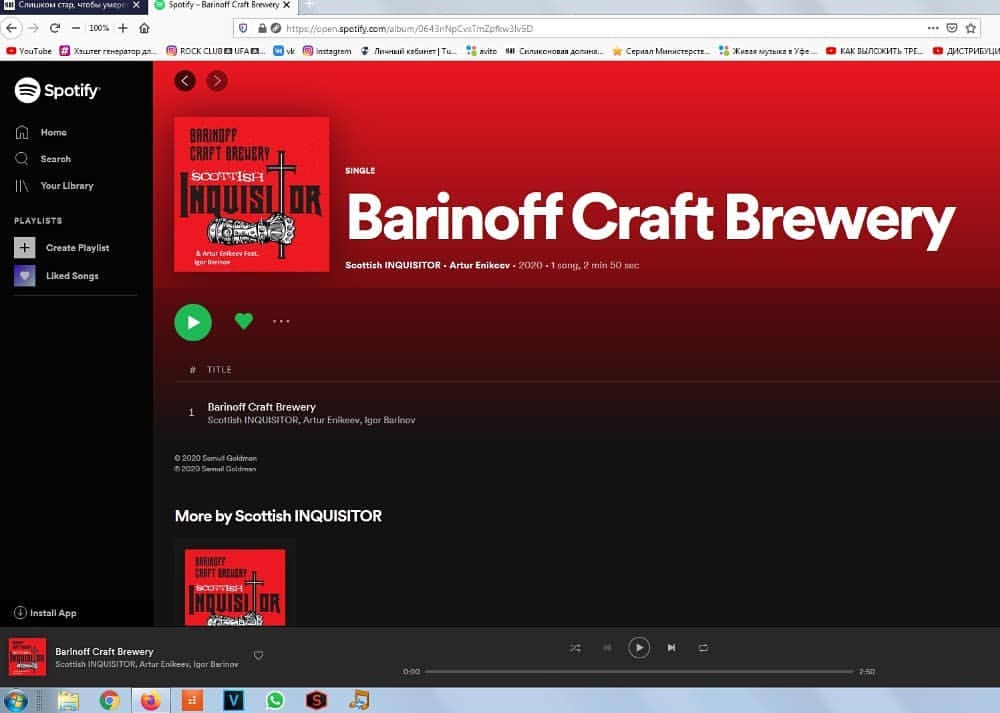Click the now-playing song title in player bar
Image resolution: width=1000 pixels, height=713 pixels.
click(105, 652)
